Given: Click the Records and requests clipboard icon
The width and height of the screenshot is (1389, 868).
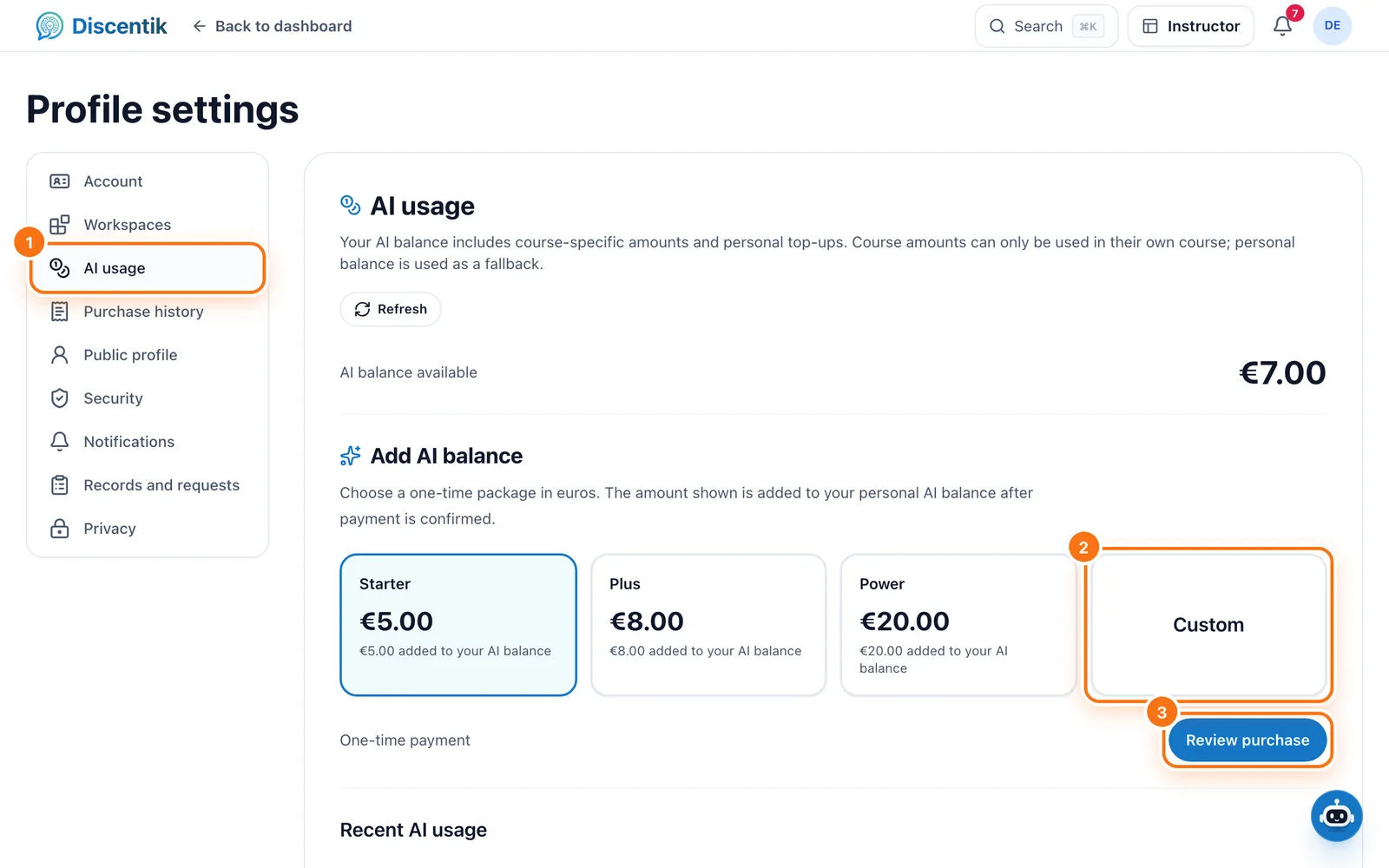Looking at the screenshot, I should [60, 485].
